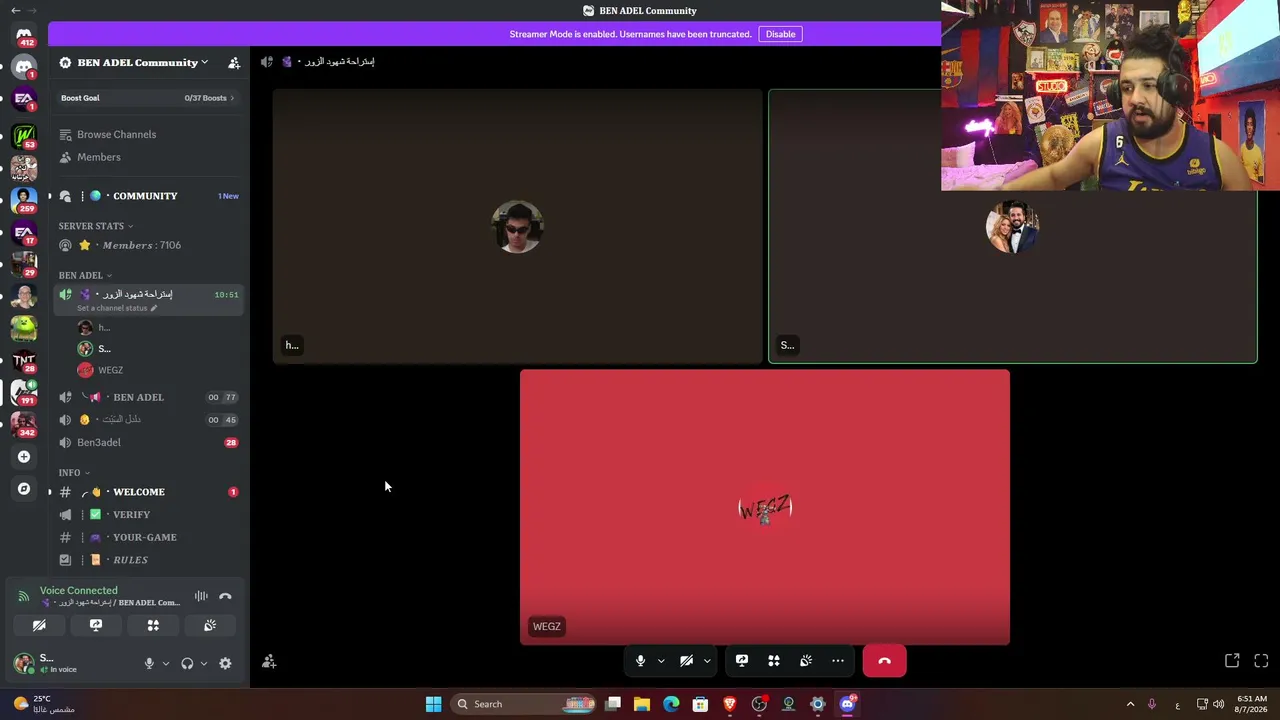1280x720 pixels.
Task: Open Brave browser from the taskbar
Action: pos(730,704)
